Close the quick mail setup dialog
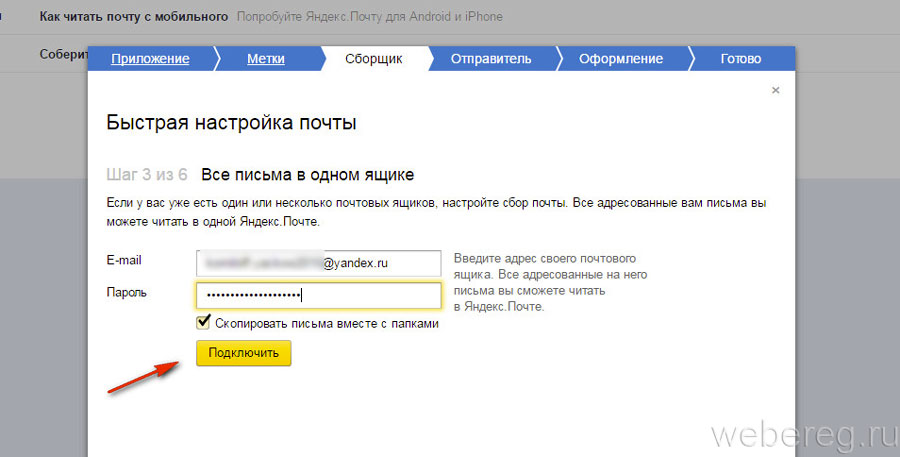The height and width of the screenshot is (457, 900). click(x=775, y=90)
